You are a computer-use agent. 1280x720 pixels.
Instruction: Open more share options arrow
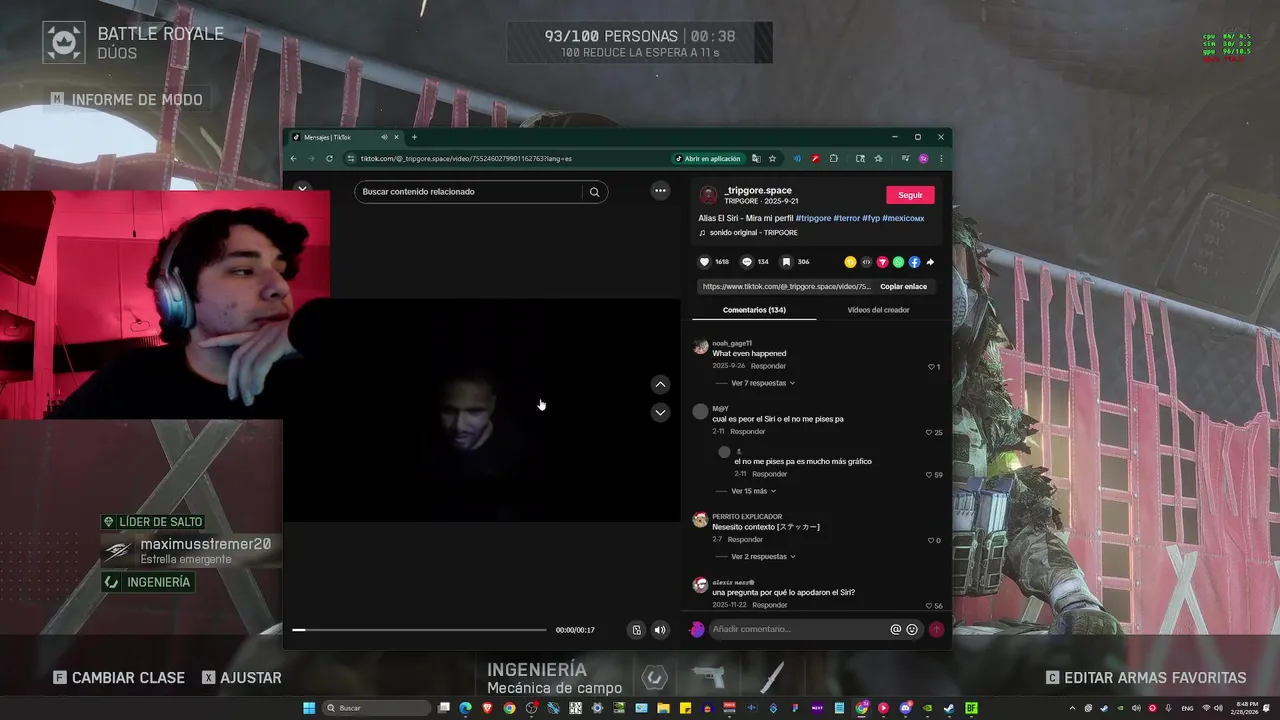tap(930, 262)
